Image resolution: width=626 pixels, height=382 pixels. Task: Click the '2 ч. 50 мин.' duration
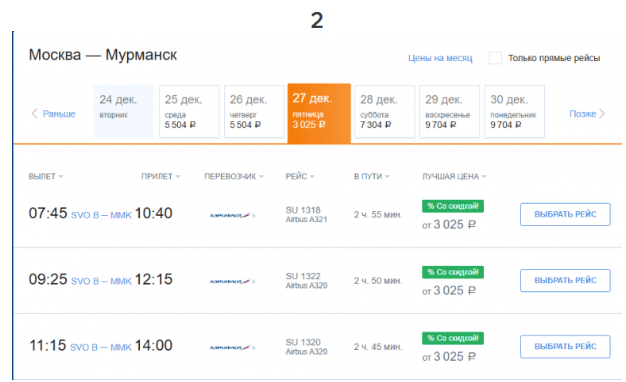[378, 281]
